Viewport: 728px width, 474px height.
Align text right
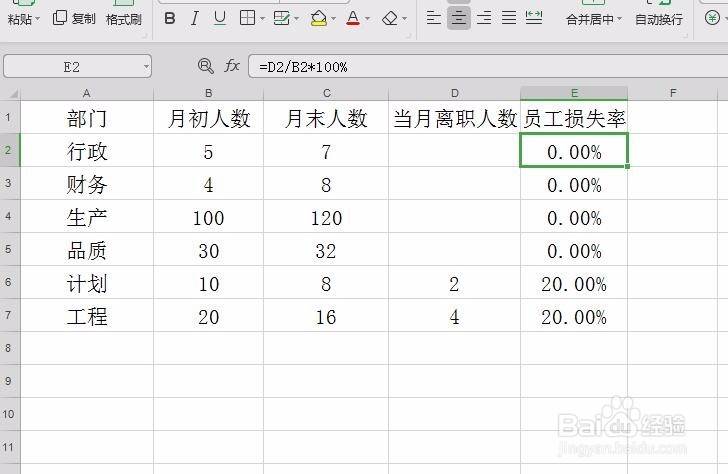pyautogui.click(x=484, y=19)
